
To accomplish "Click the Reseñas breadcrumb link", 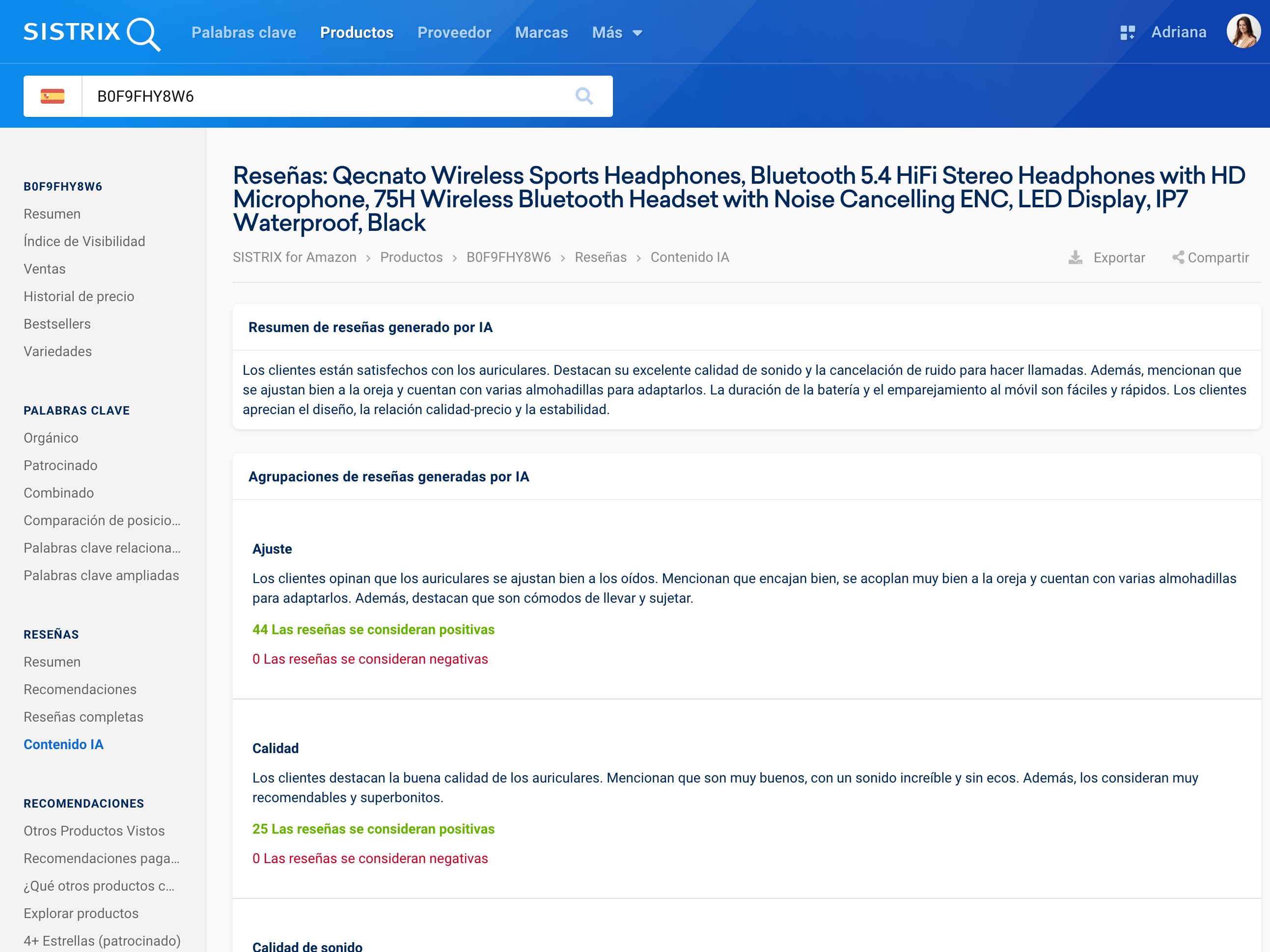I will [600, 257].
